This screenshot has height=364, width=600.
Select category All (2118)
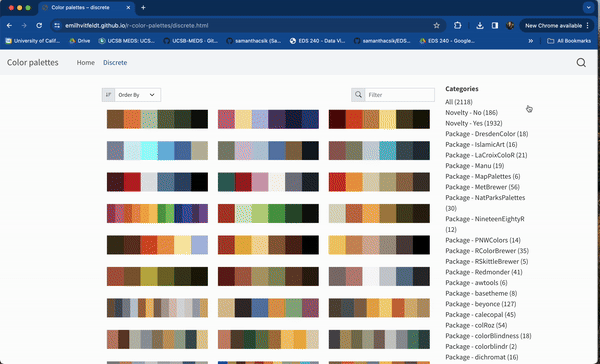(459, 102)
